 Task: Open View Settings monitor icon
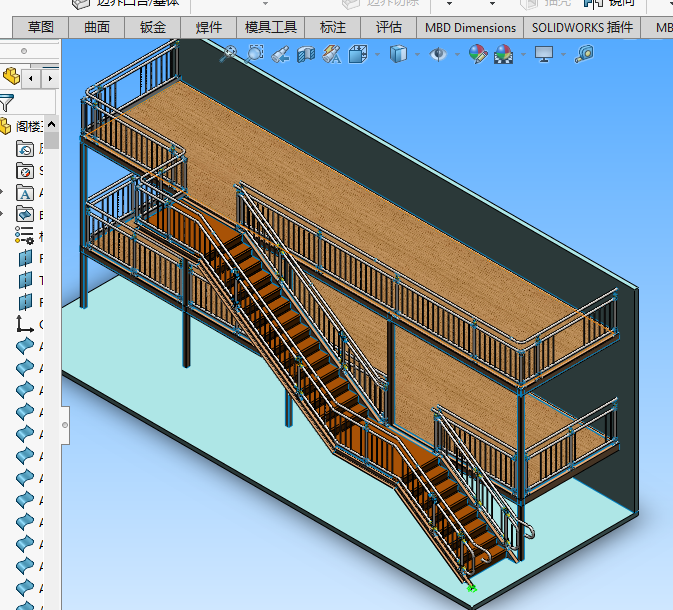(544, 54)
